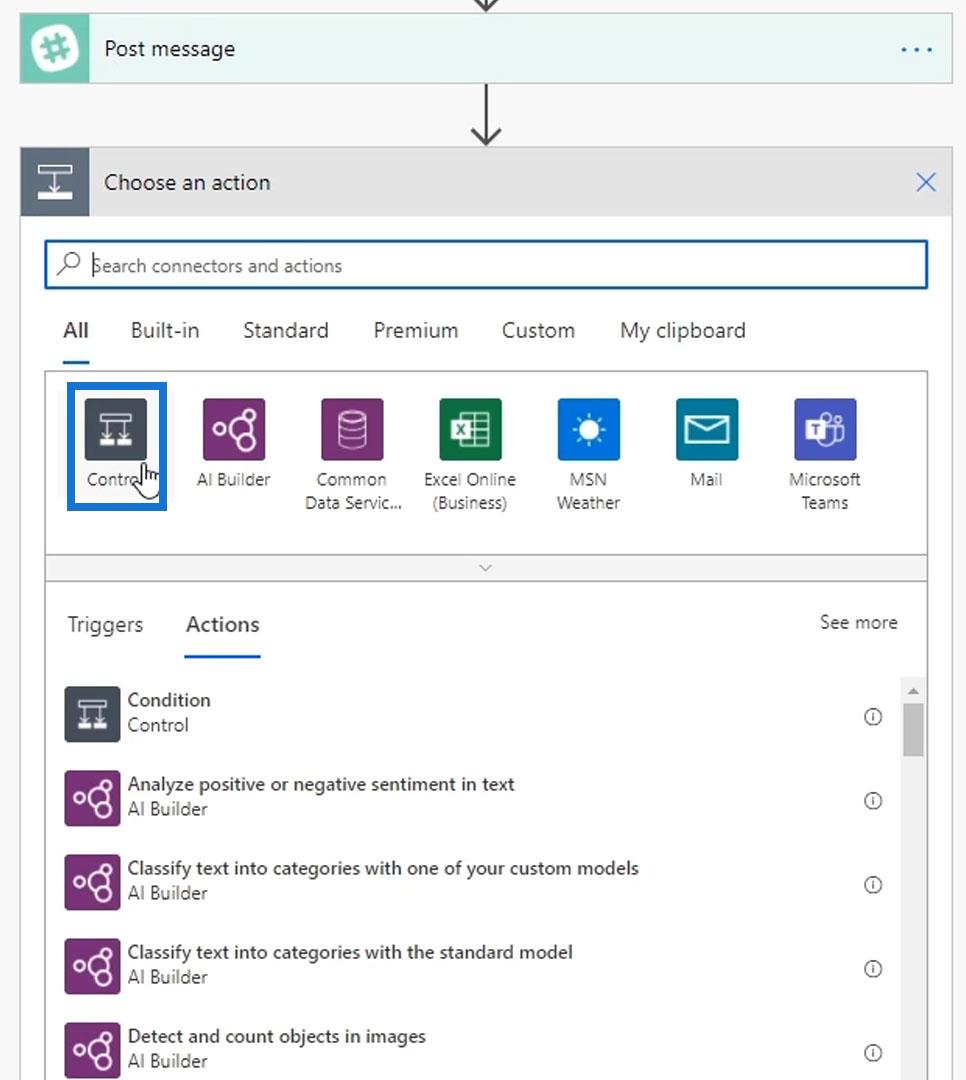Show info for Detect and count objects

873,1053
